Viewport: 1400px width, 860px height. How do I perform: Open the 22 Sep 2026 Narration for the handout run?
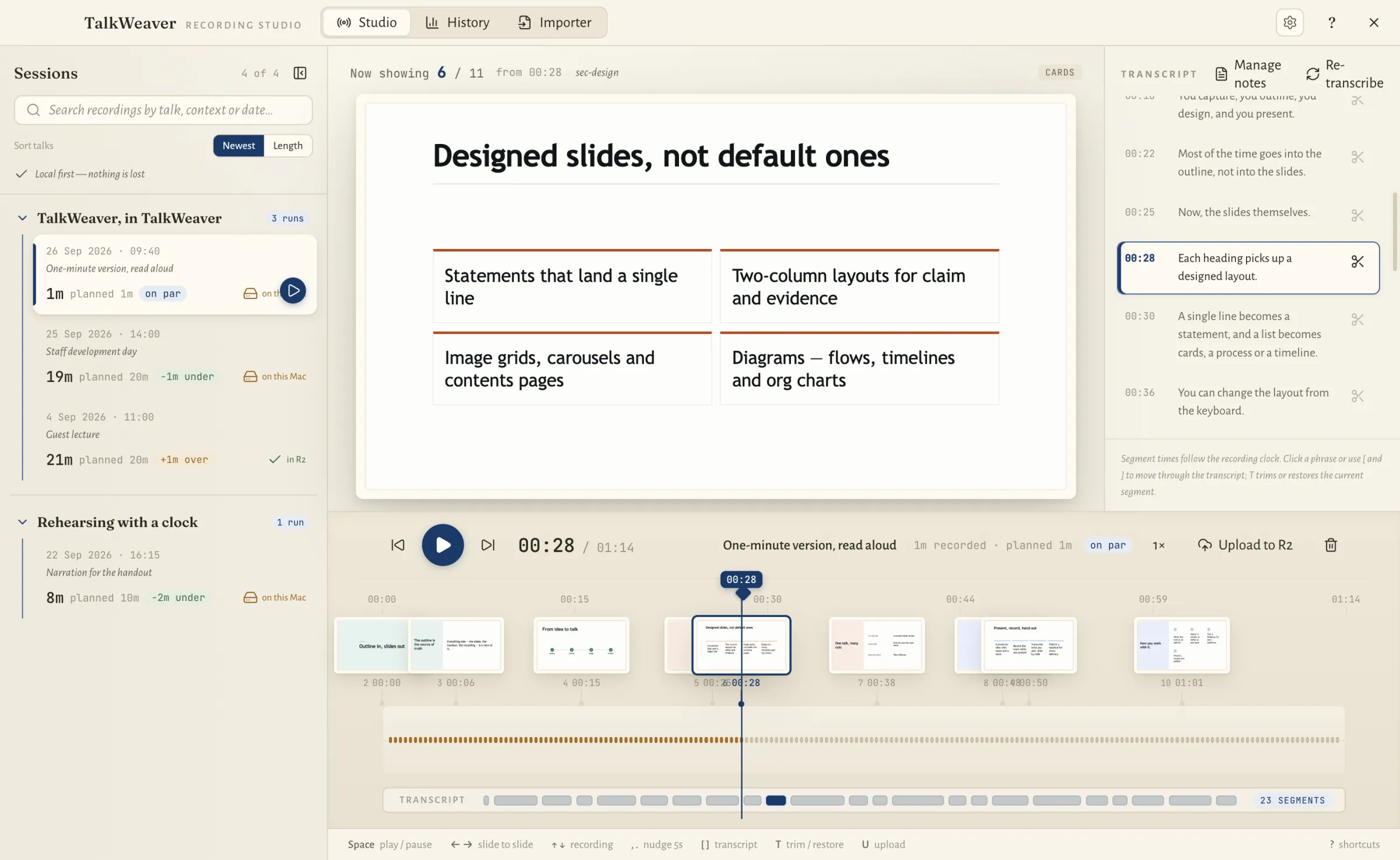(x=175, y=577)
